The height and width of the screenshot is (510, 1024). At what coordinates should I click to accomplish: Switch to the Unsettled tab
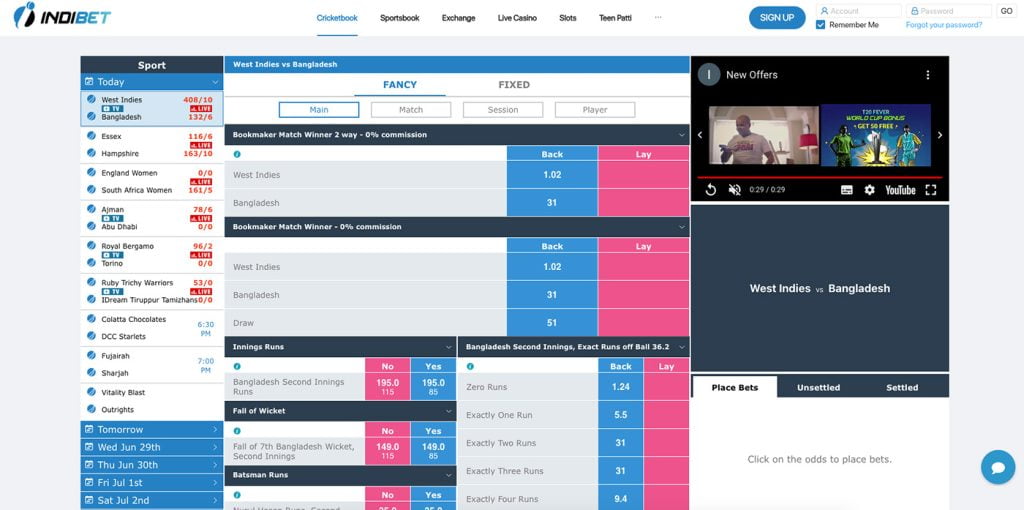818,387
